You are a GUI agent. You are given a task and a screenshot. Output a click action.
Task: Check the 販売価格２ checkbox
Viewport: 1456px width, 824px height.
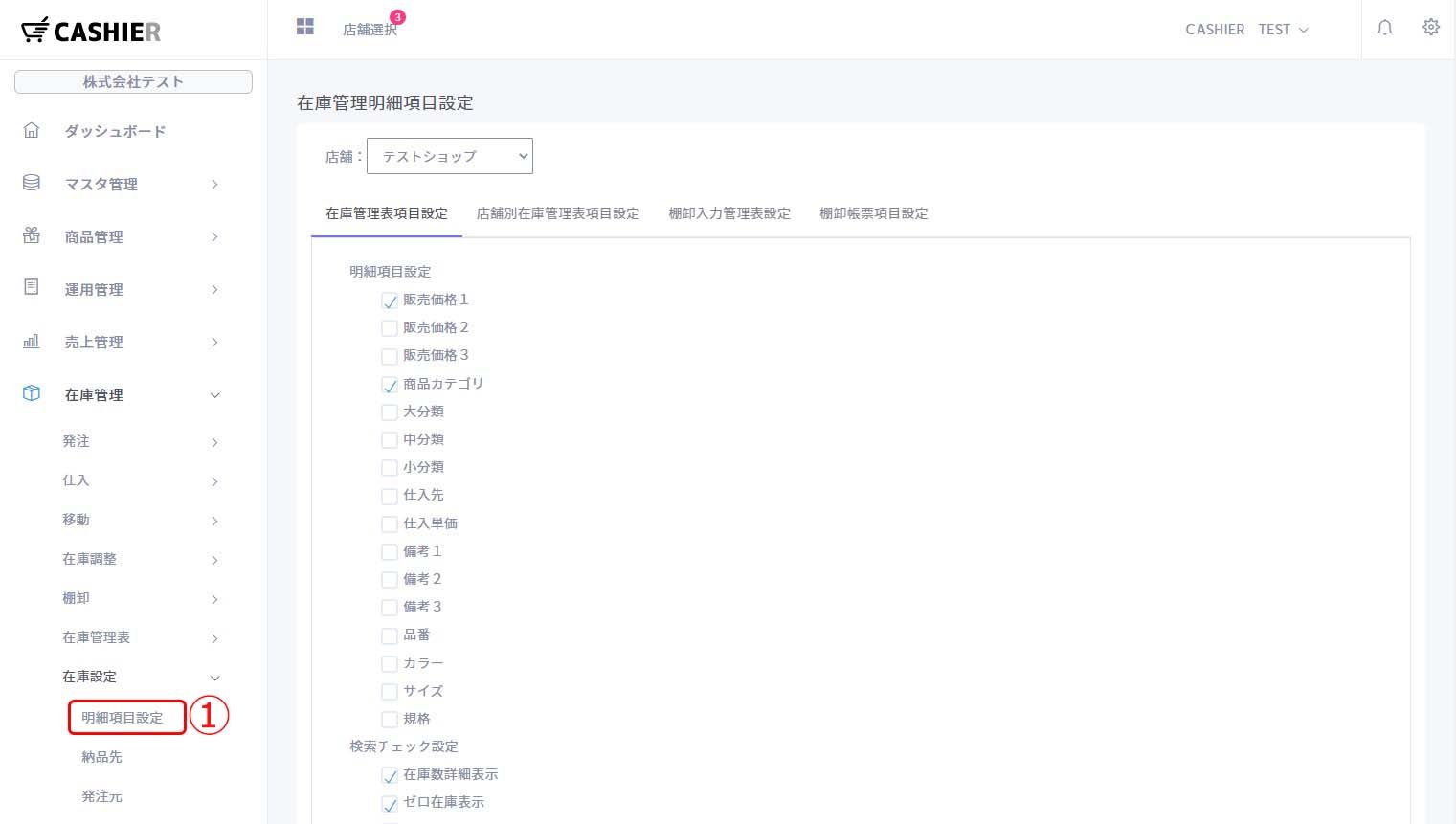point(390,328)
